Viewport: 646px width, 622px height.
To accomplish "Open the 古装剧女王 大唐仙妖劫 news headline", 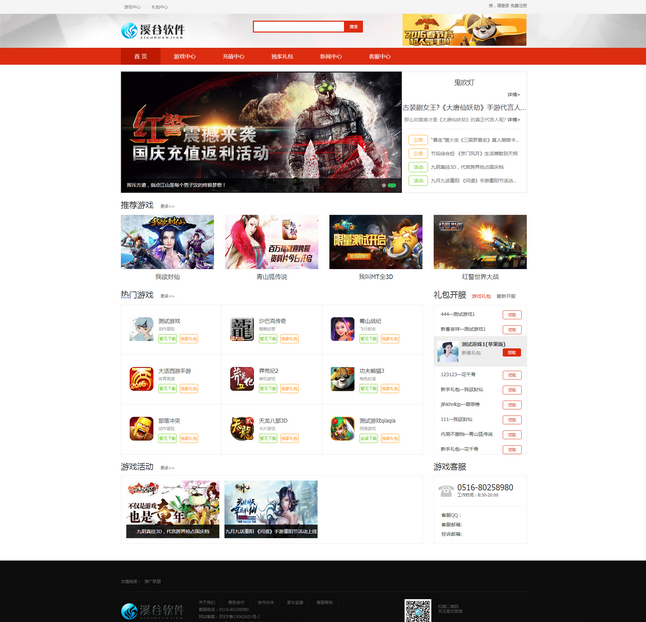I will [x=464, y=108].
